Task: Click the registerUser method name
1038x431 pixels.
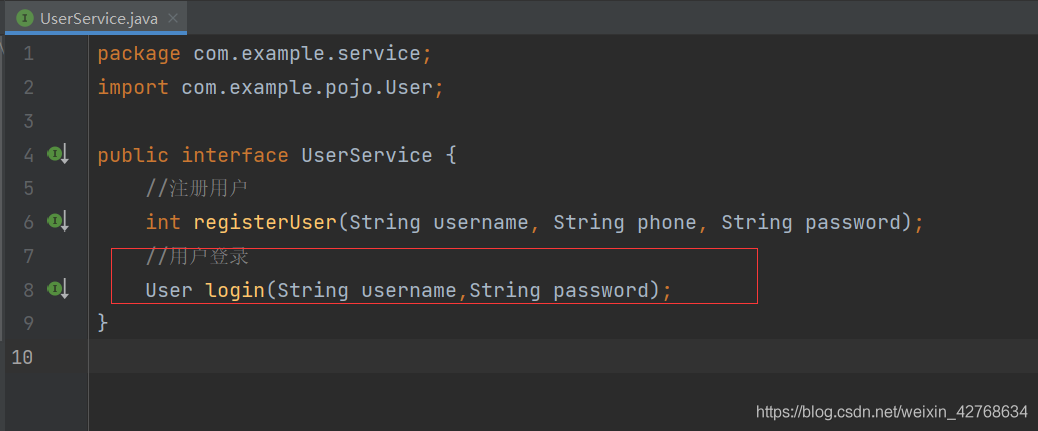Action: tap(265, 222)
